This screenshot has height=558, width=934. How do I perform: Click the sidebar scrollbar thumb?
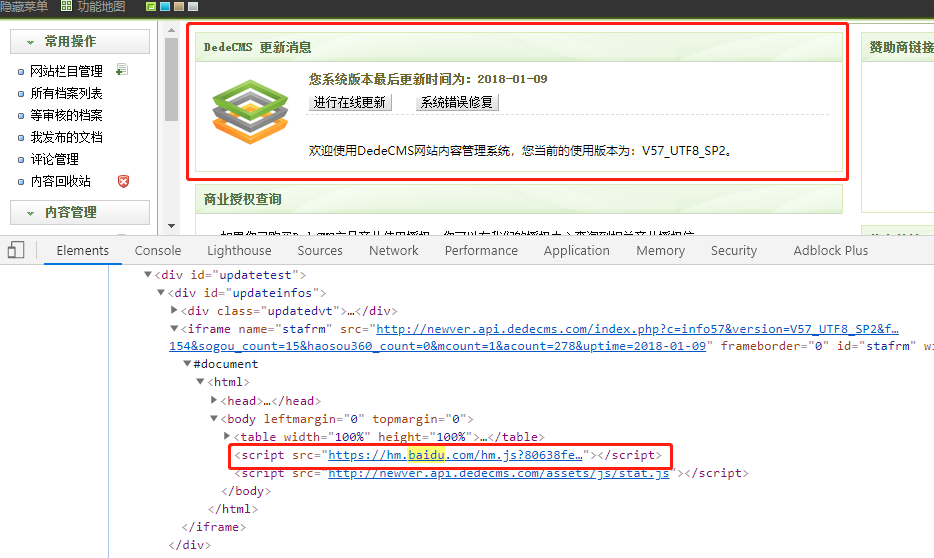[x=172, y=79]
